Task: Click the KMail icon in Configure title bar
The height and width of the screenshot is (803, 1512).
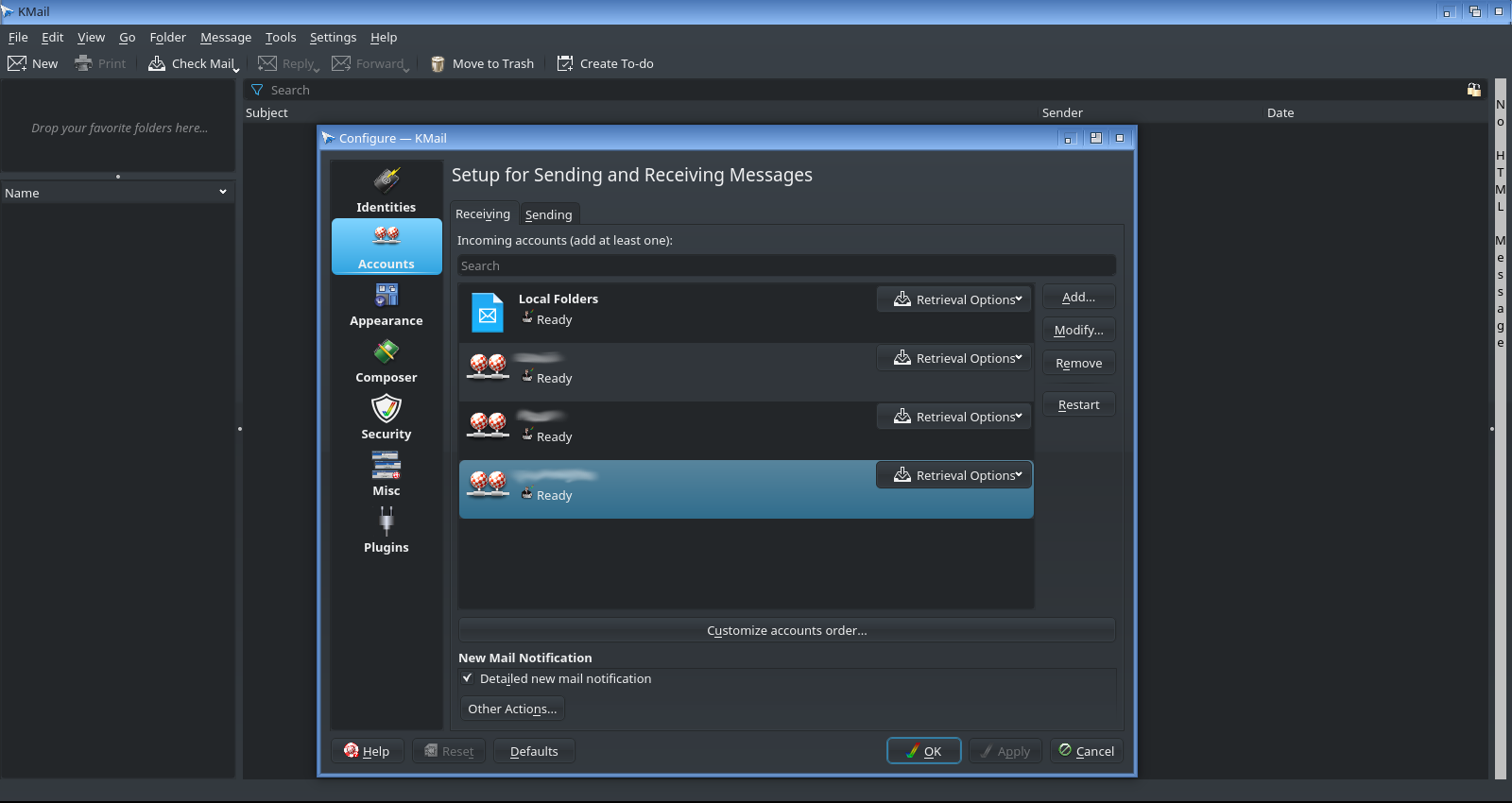Action: [x=328, y=138]
